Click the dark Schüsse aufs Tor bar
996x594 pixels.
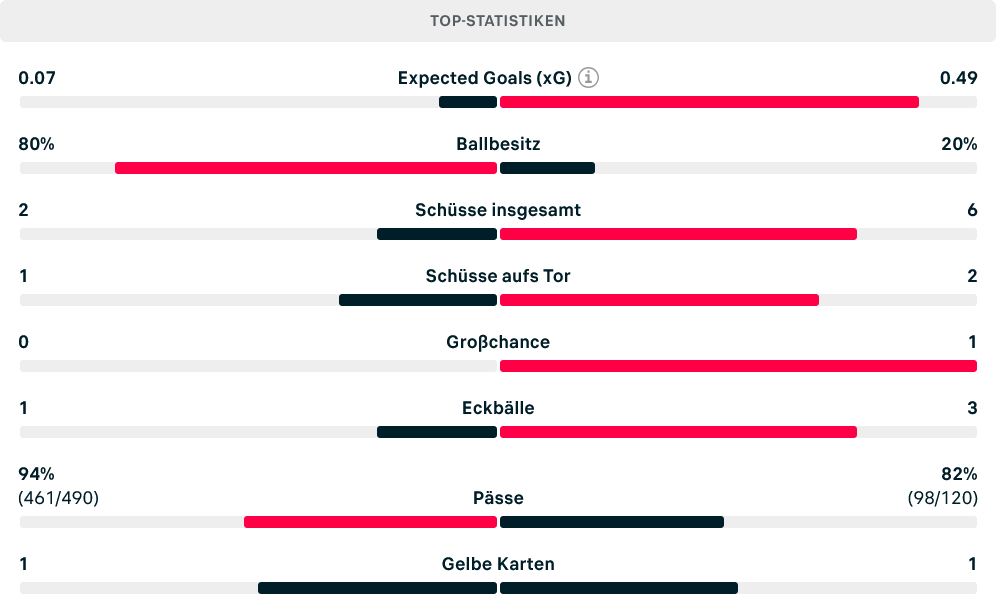point(418,300)
